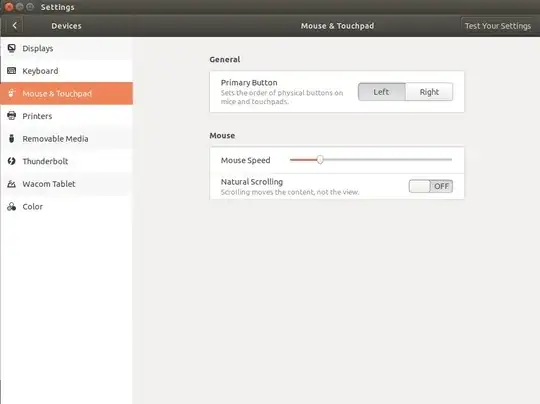The width and height of the screenshot is (540, 404).
Task: Click the Mouse Speed slider handle
Action: [320, 159]
